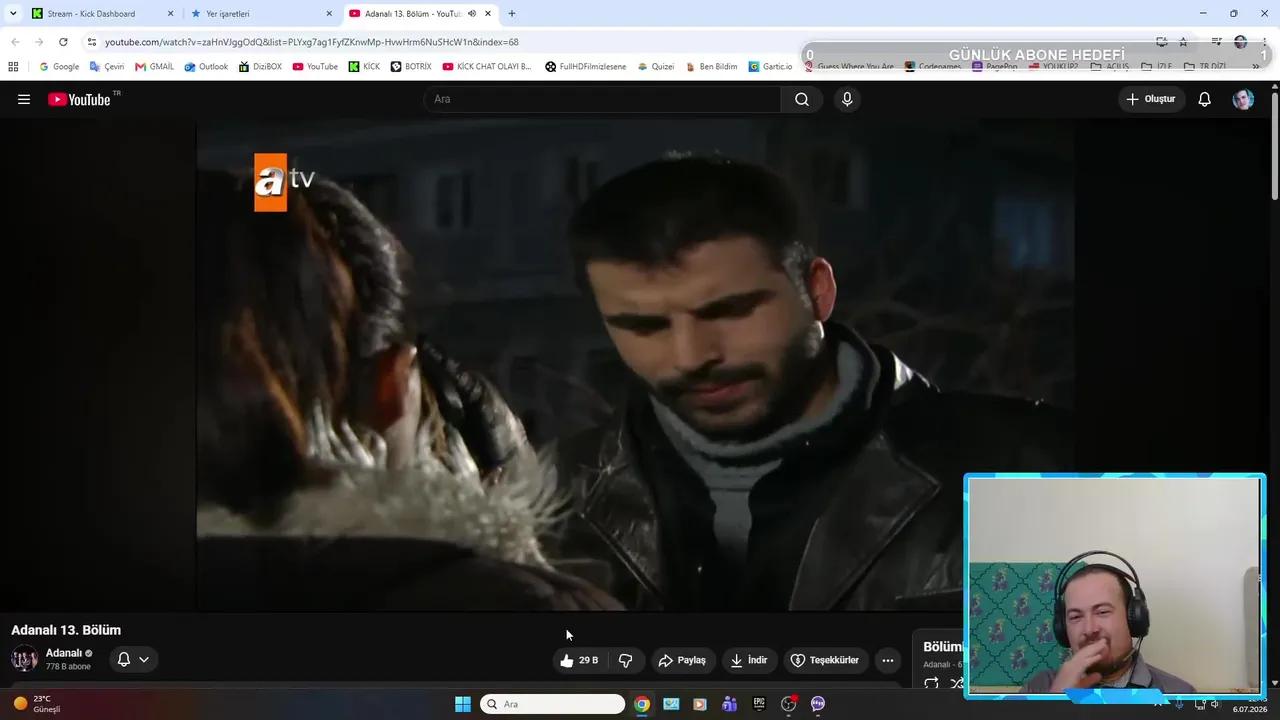The image size is (1280, 720).
Task: Open the BOTRİX bookmark
Action: (x=411, y=67)
